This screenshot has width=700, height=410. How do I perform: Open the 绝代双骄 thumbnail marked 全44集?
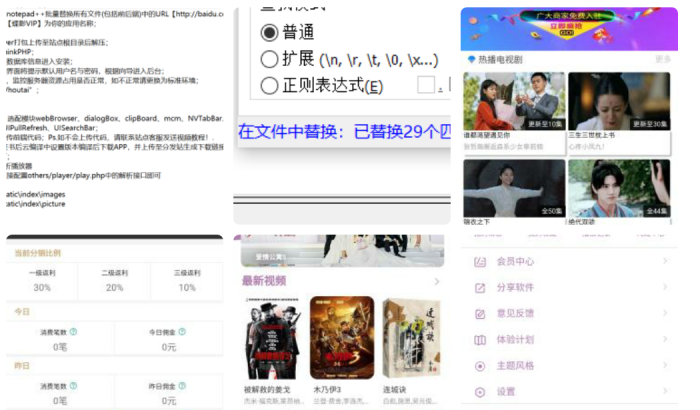(619, 188)
